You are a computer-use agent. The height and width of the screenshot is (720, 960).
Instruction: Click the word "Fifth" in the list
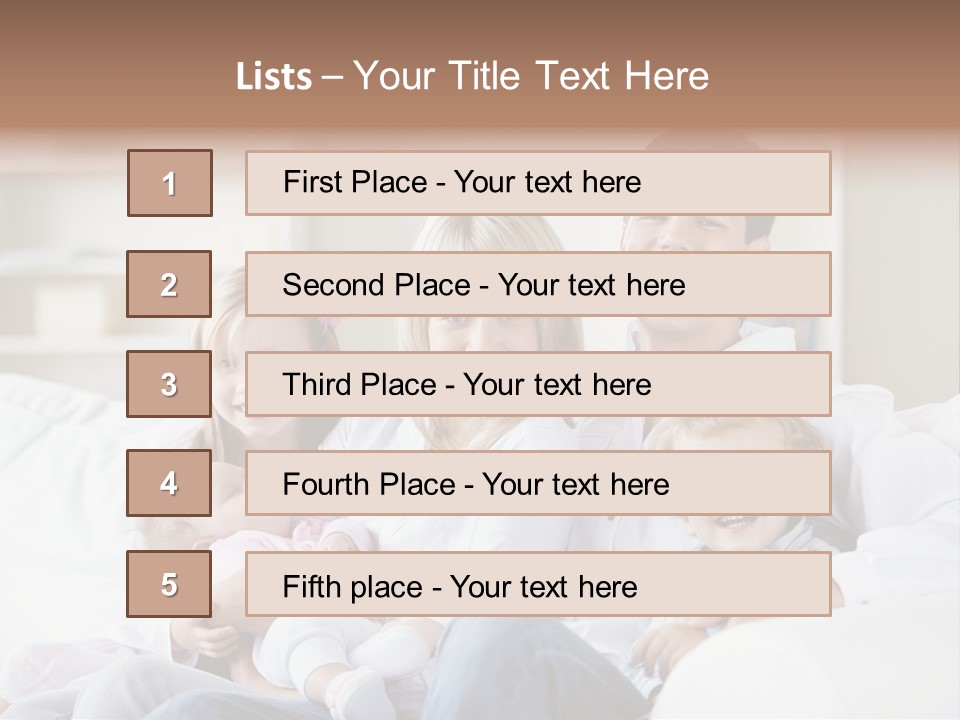tap(313, 586)
